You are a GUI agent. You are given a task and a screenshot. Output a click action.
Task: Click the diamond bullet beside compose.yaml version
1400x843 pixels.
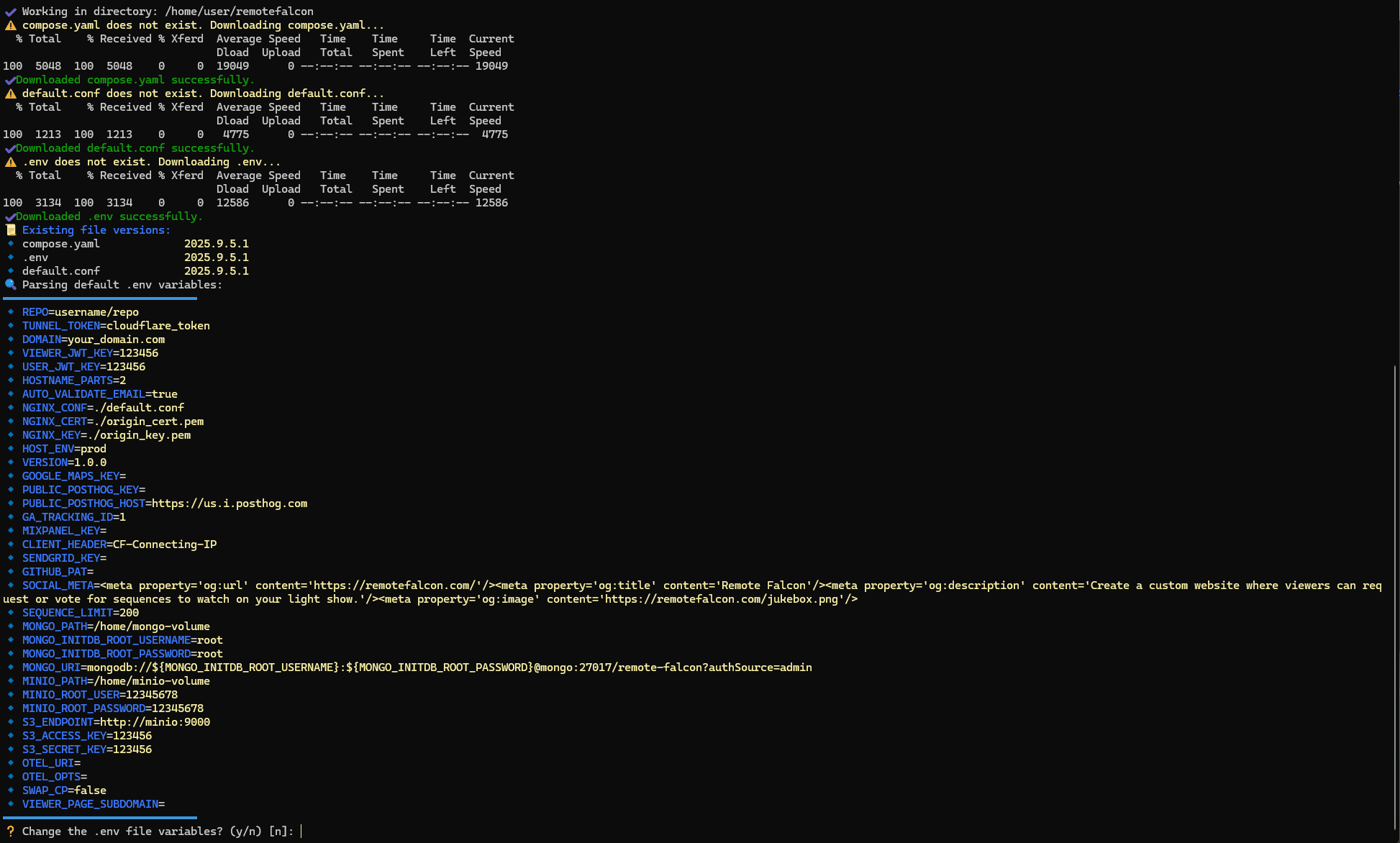point(11,244)
